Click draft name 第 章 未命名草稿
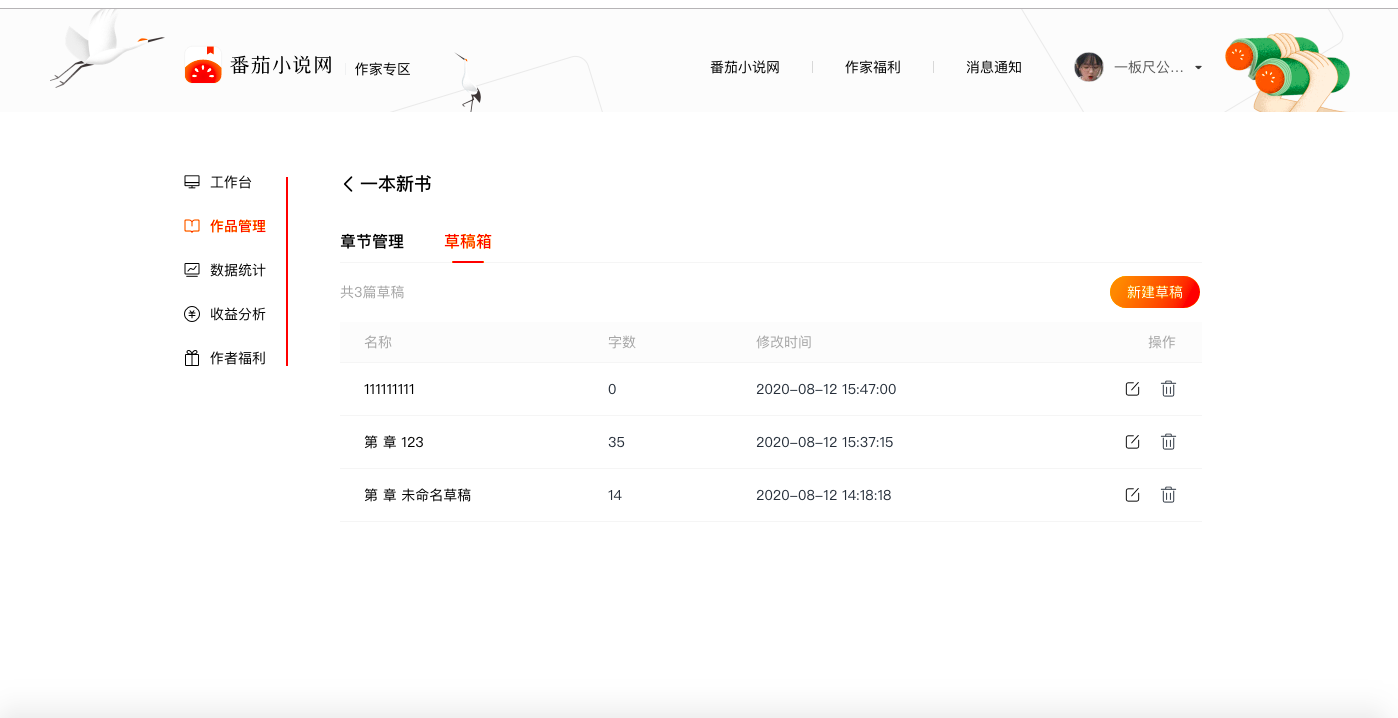Screen dimensions: 1398x718 point(417,495)
